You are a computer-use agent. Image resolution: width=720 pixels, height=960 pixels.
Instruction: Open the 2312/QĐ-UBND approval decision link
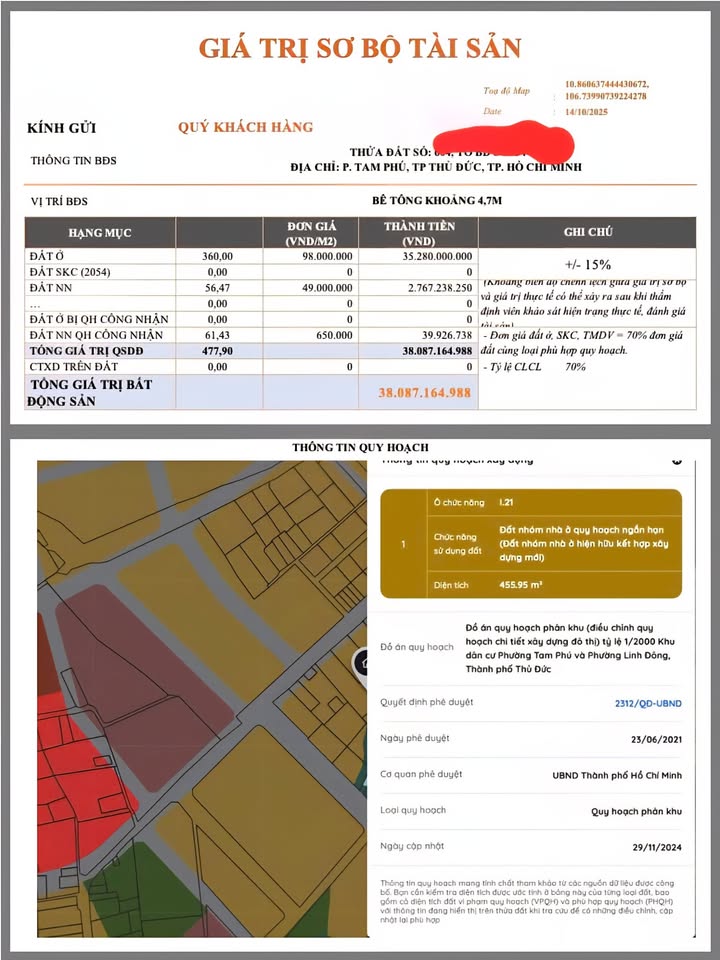click(647, 703)
